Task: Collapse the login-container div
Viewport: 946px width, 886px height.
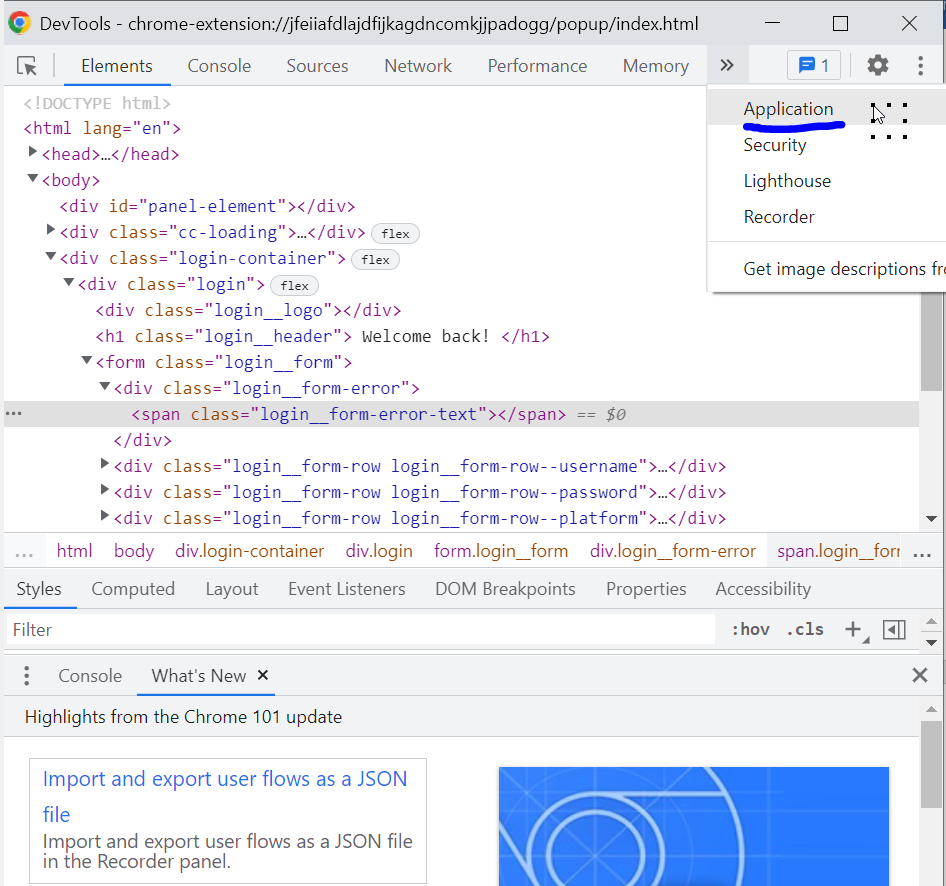Action: coord(51,256)
